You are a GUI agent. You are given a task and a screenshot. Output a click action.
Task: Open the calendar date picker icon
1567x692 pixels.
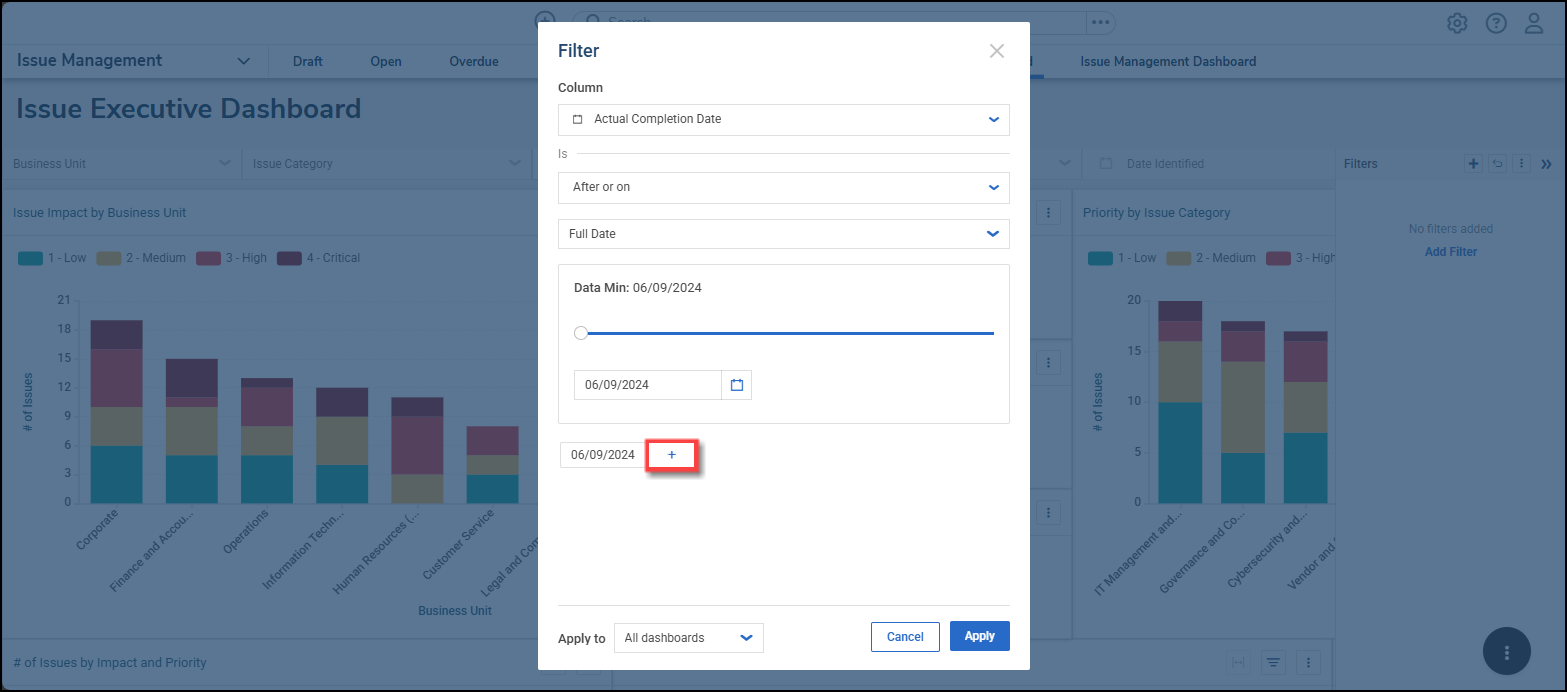tap(737, 385)
